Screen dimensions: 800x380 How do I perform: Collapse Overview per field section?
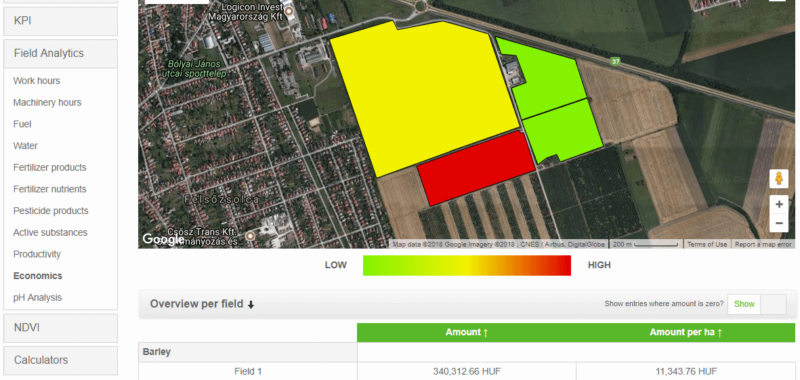pyautogui.click(x=202, y=304)
